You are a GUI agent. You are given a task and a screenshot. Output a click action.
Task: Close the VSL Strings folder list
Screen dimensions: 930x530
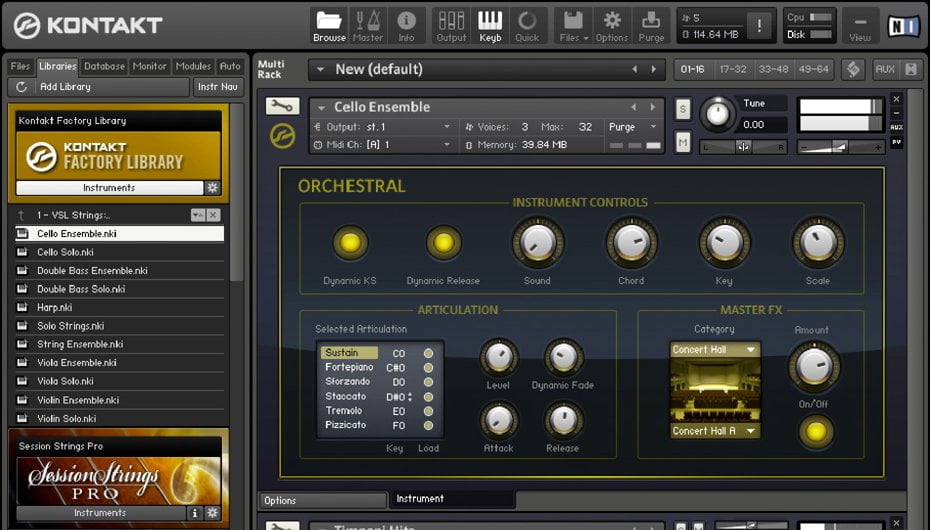click(x=214, y=215)
